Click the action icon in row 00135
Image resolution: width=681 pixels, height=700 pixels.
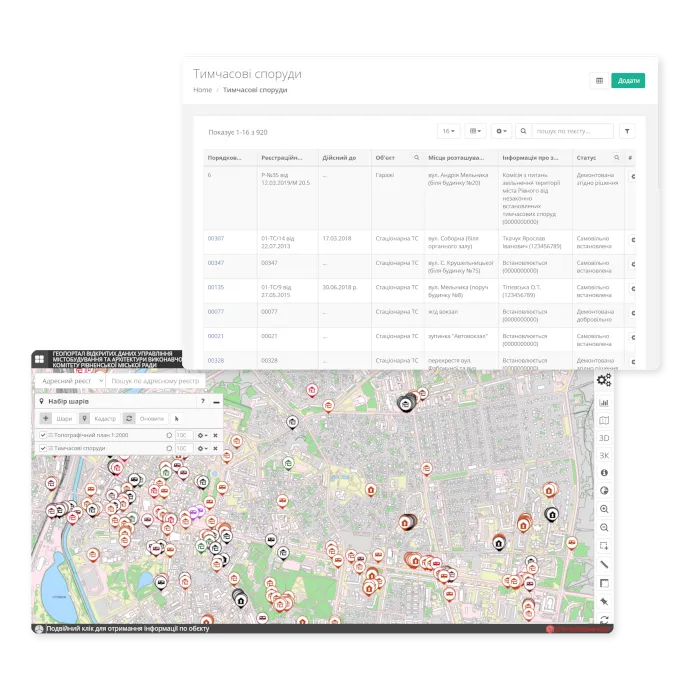tap(632, 289)
